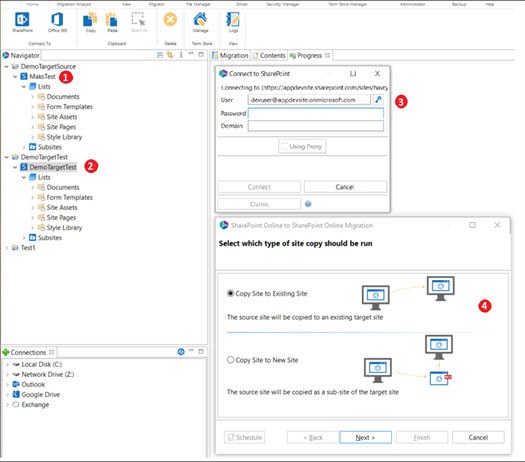Toggle the Using Proxy checkbox
This screenshot has height=462, width=525.
click(x=285, y=146)
